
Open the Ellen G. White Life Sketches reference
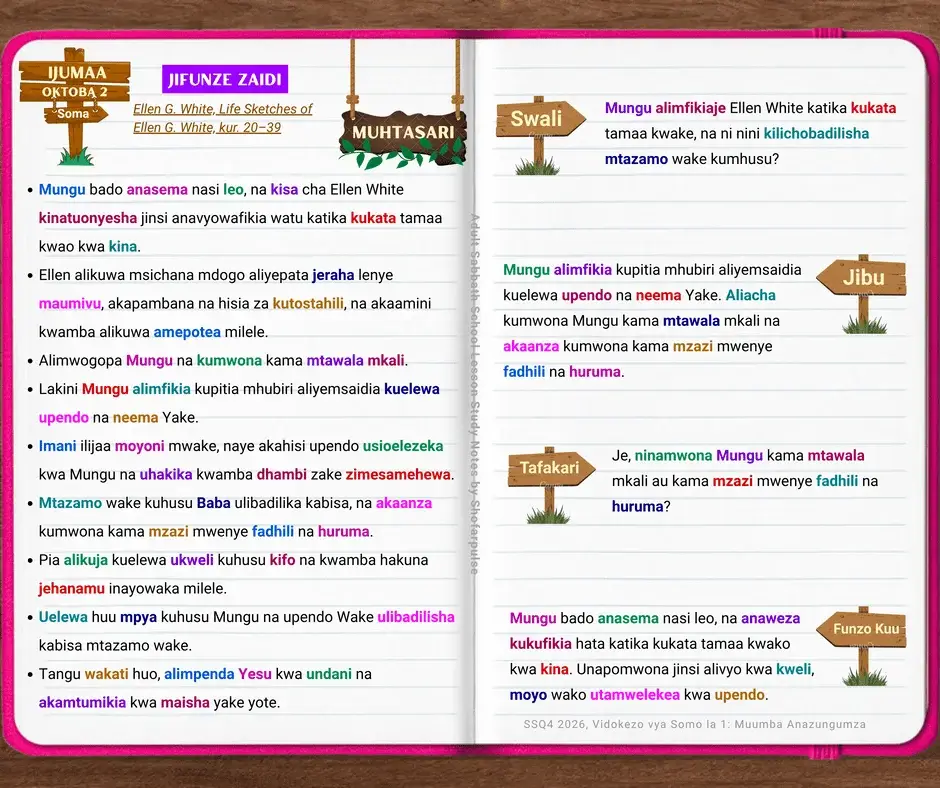pyautogui.click(x=222, y=118)
